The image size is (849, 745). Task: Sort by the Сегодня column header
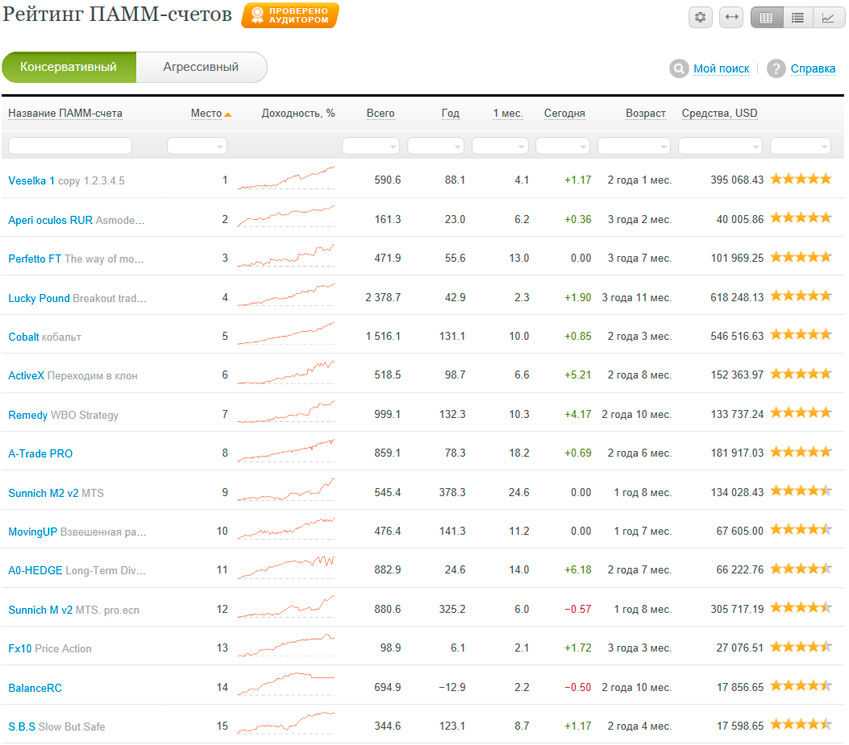(x=564, y=113)
